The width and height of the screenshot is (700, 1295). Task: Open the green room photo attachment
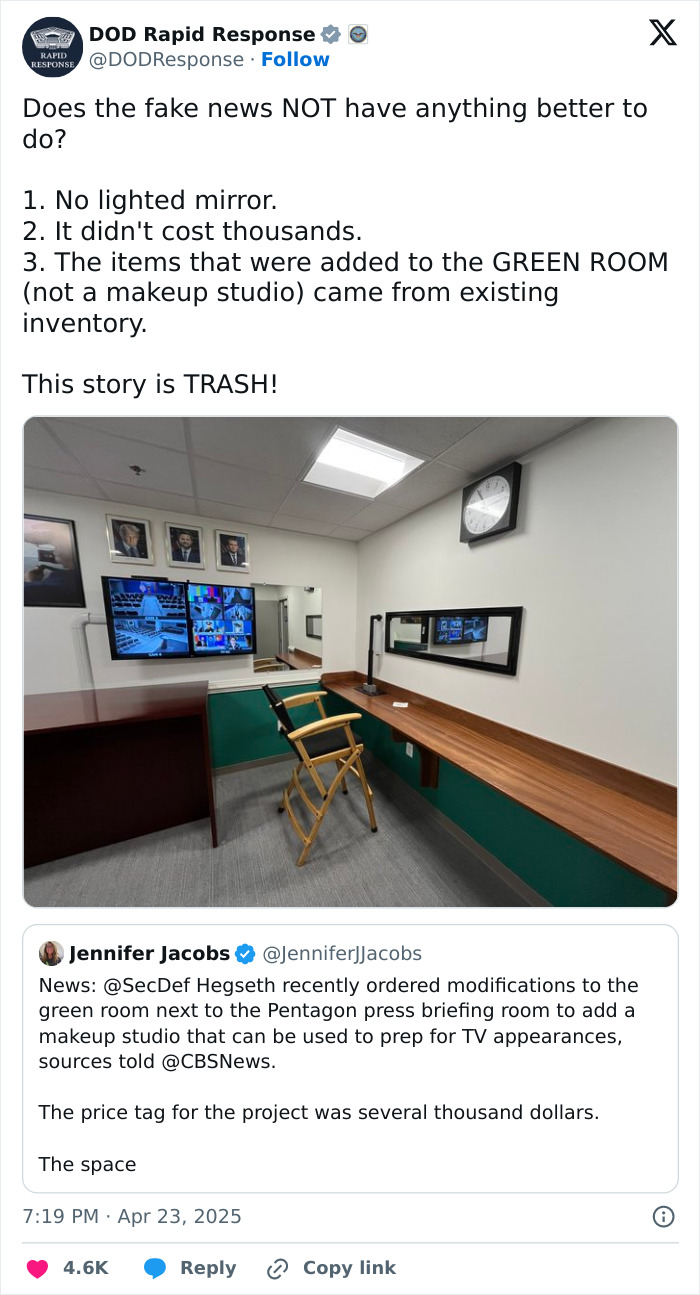(x=350, y=662)
